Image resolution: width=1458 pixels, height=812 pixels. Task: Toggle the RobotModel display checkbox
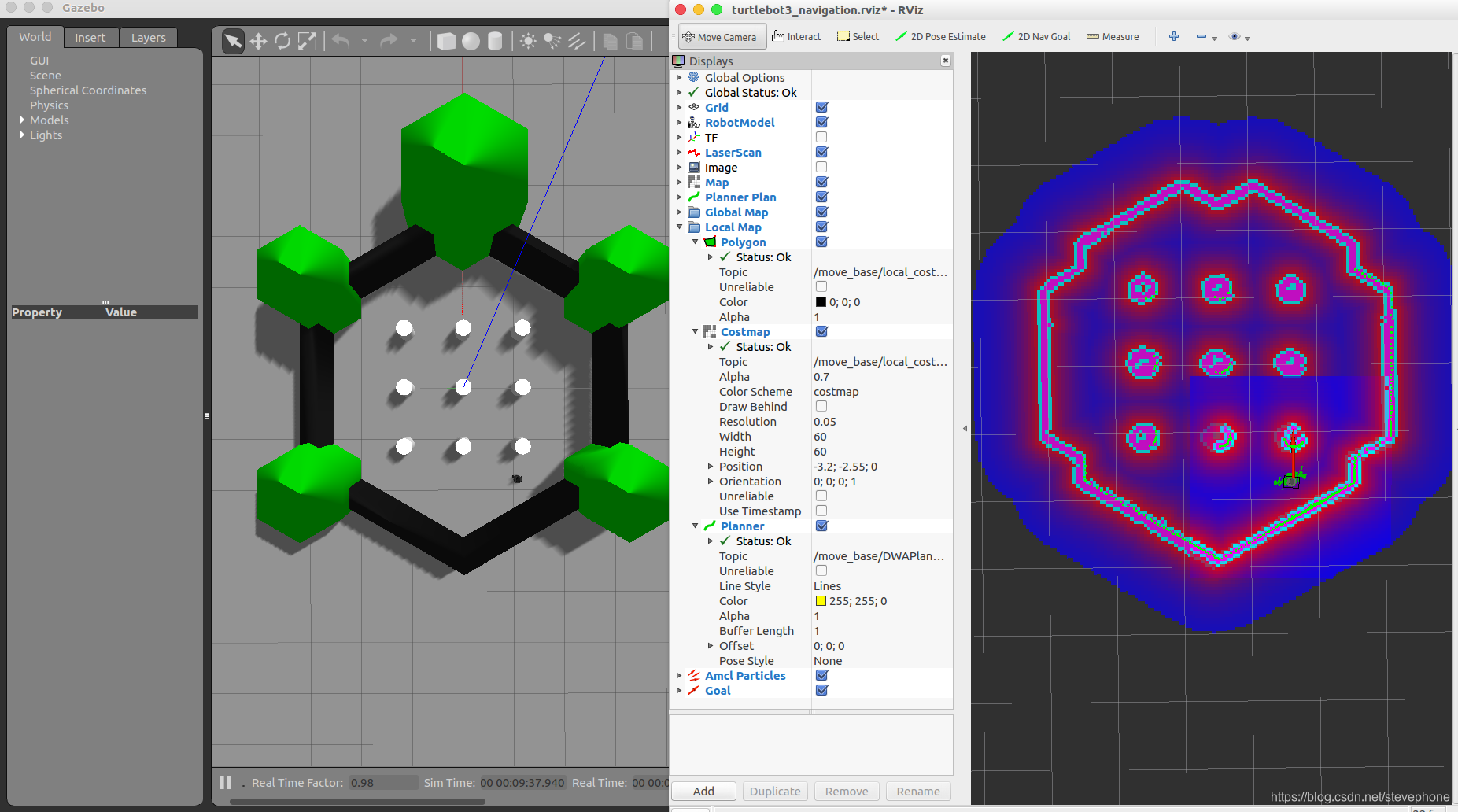[x=821, y=122]
